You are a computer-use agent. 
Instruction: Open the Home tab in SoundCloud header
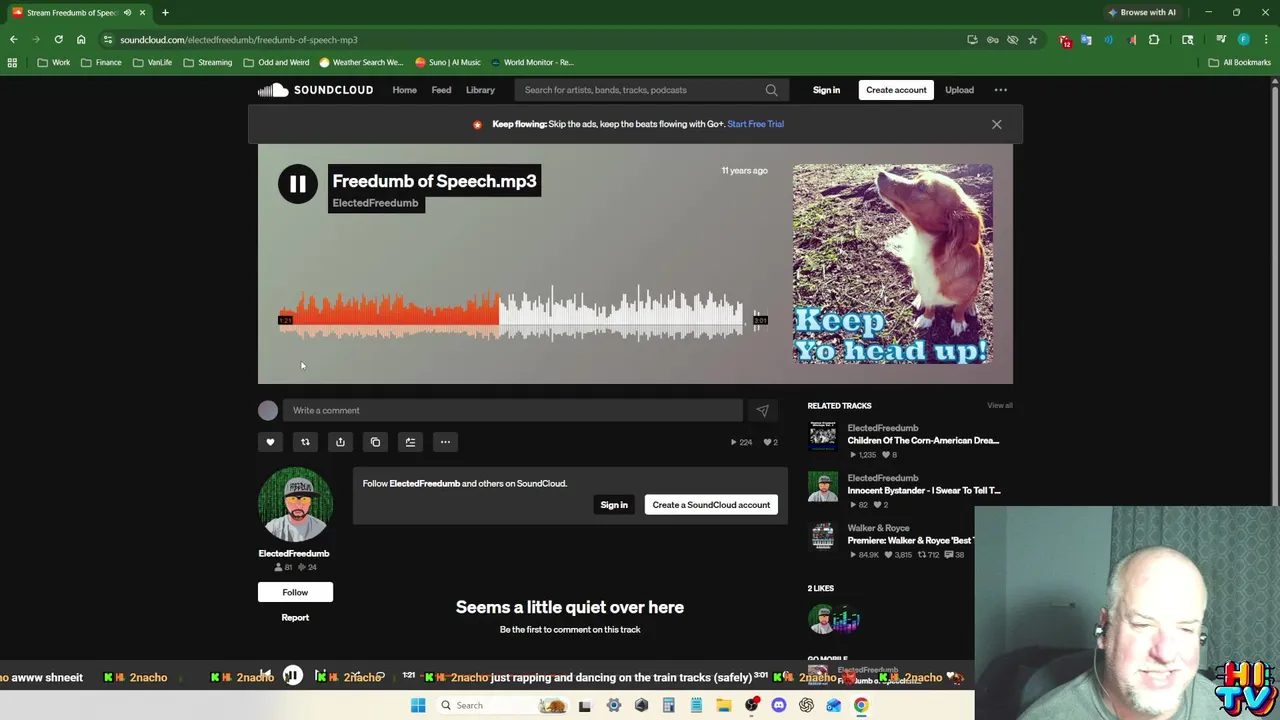coord(404,90)
